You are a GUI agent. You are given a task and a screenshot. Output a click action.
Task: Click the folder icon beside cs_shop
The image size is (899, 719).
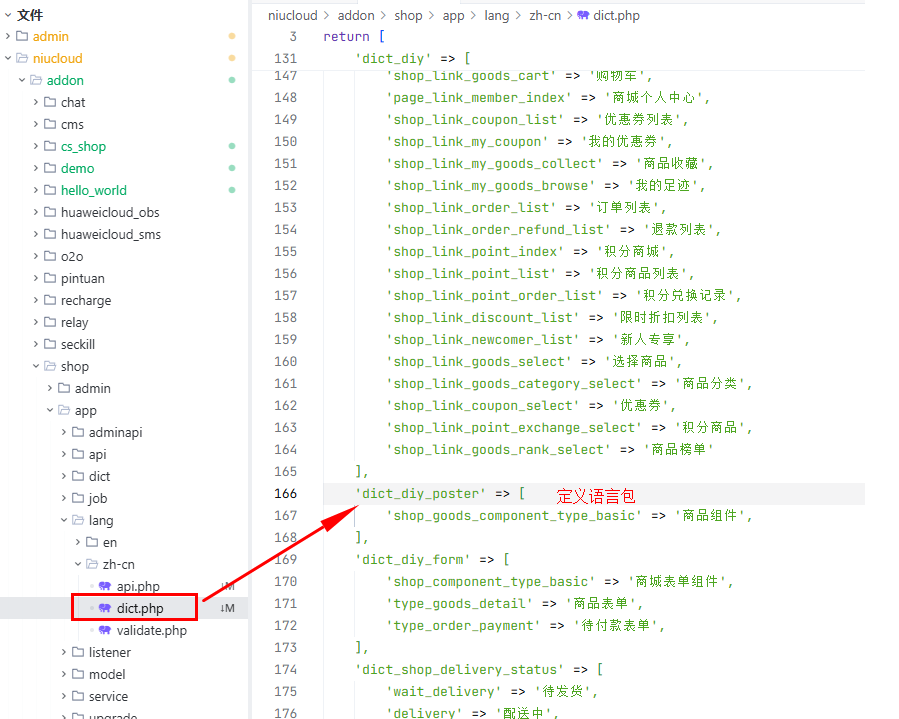pyautogui.click(x=50, y=146)
